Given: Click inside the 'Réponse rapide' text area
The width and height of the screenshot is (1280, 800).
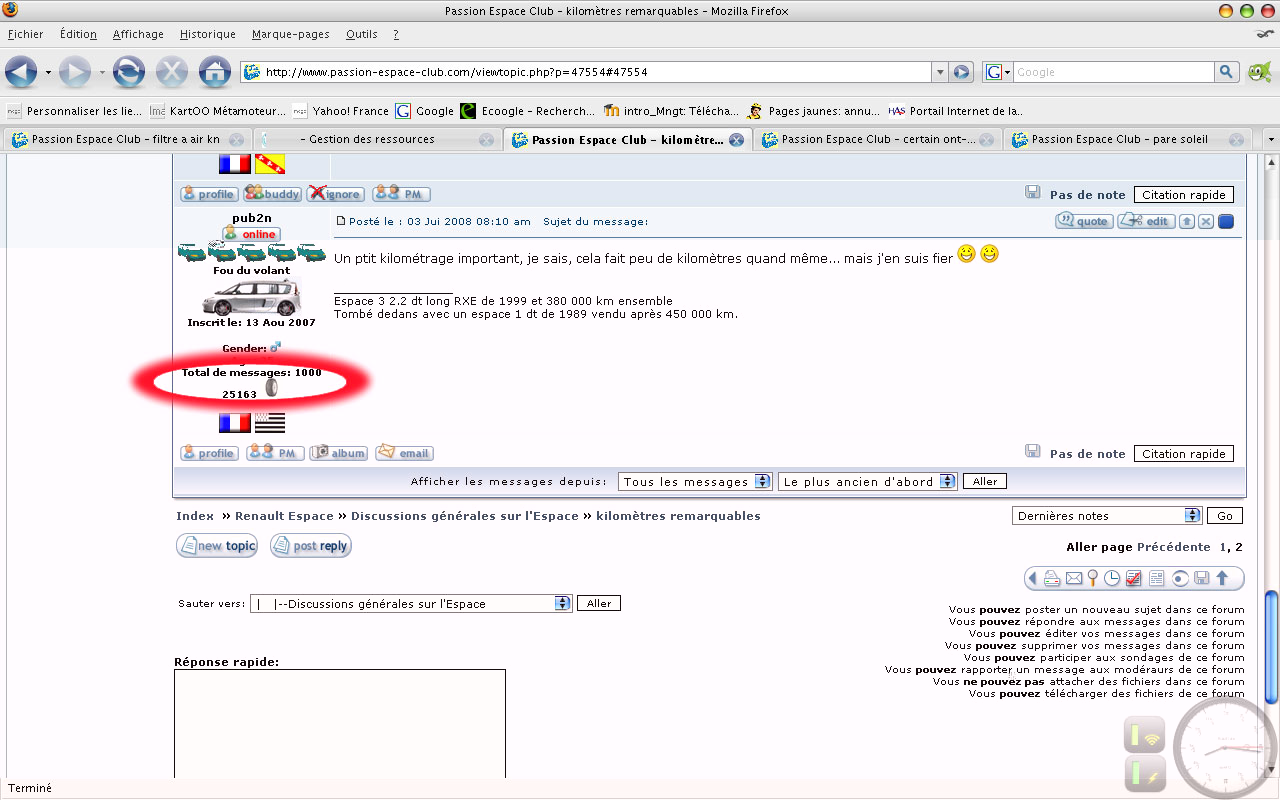Looking at the screenshot, I should (340, 722).
